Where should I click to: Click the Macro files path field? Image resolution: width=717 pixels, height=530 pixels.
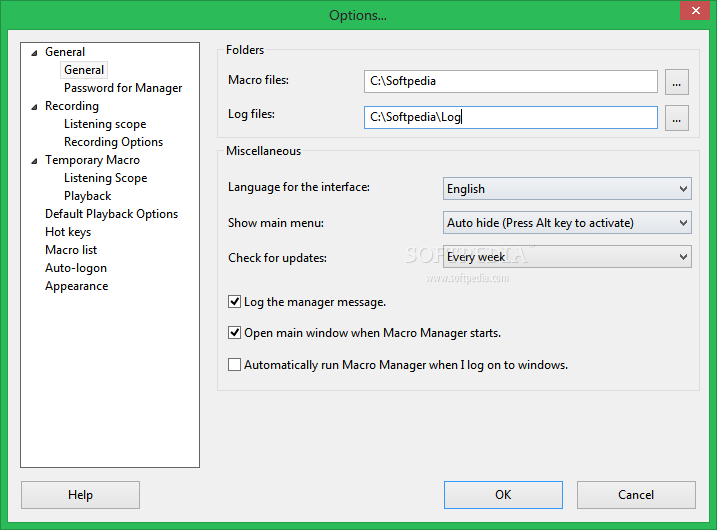point(510,81)
